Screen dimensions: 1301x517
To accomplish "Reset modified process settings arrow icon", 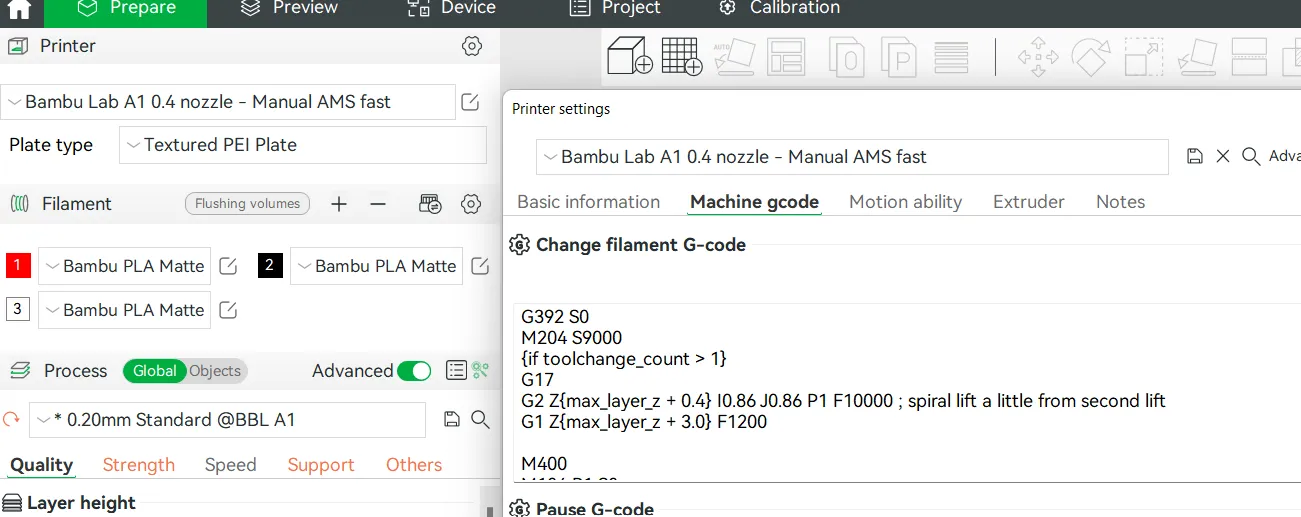I will coord(12,420).
